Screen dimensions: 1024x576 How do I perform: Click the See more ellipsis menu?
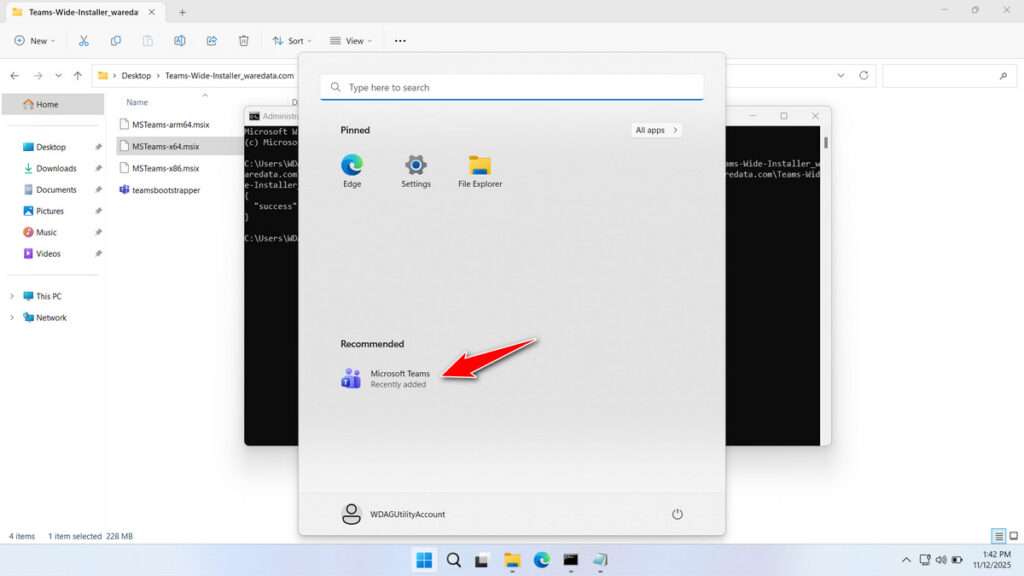click(x=400, y=40)
